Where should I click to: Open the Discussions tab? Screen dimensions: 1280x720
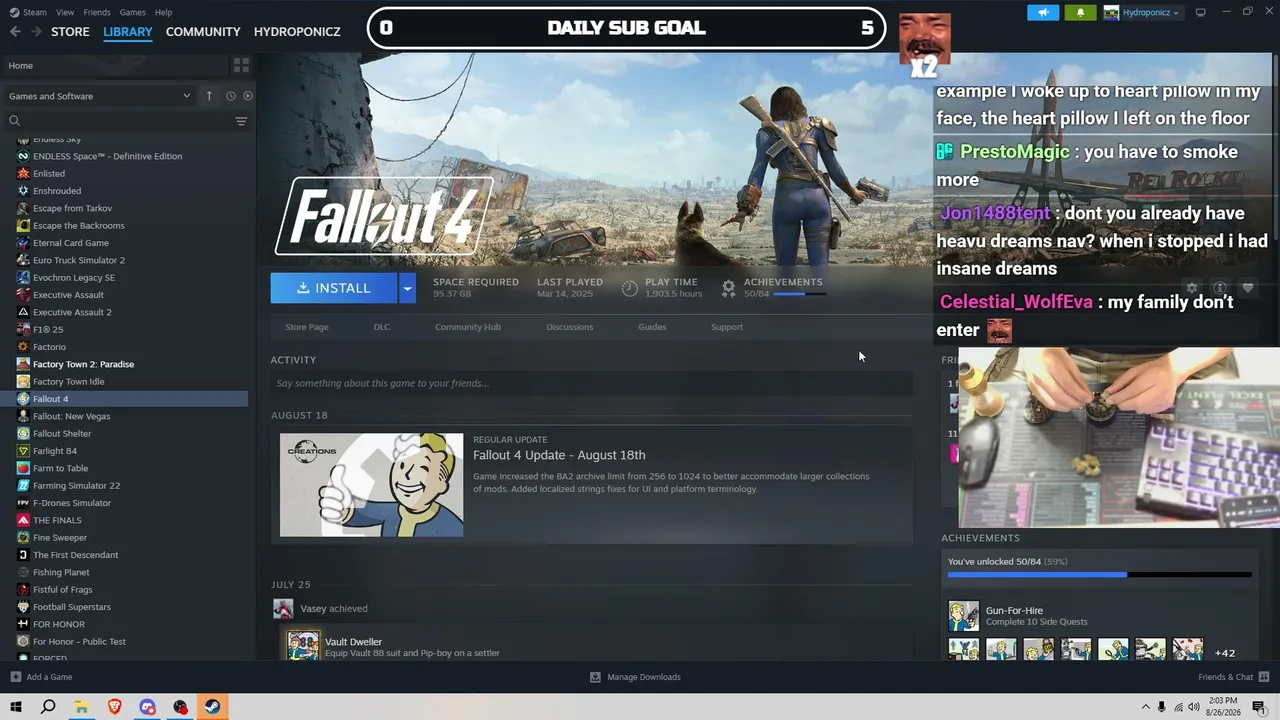pos(570,327)
